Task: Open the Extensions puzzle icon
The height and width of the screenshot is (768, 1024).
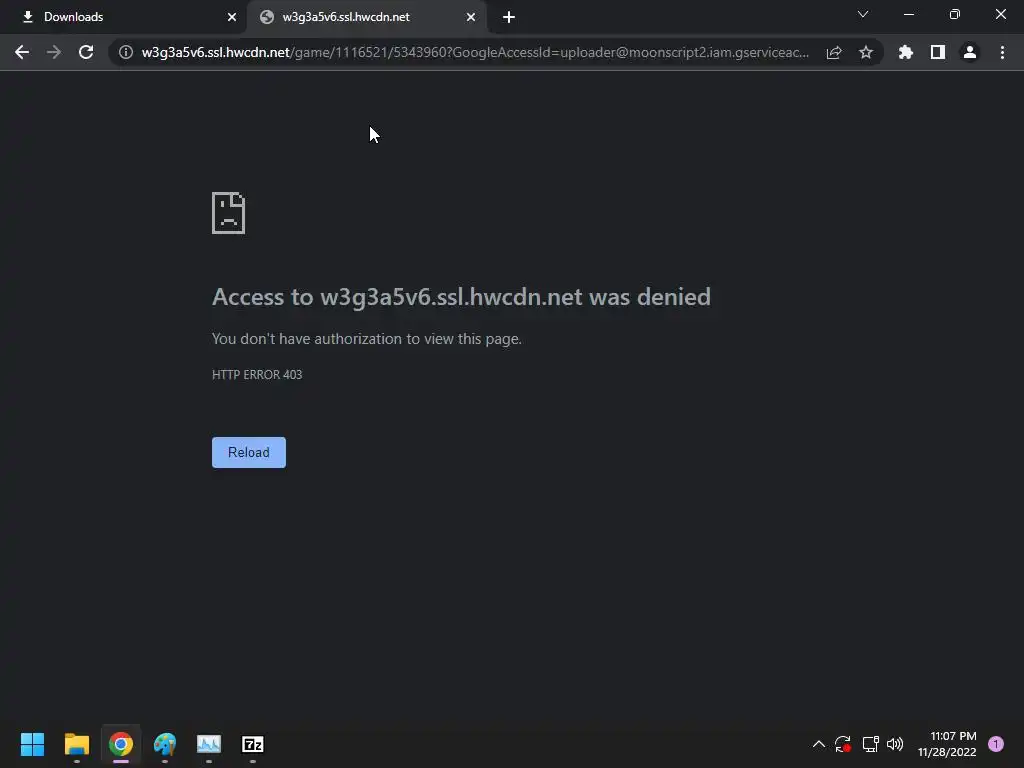Action: 906,52
